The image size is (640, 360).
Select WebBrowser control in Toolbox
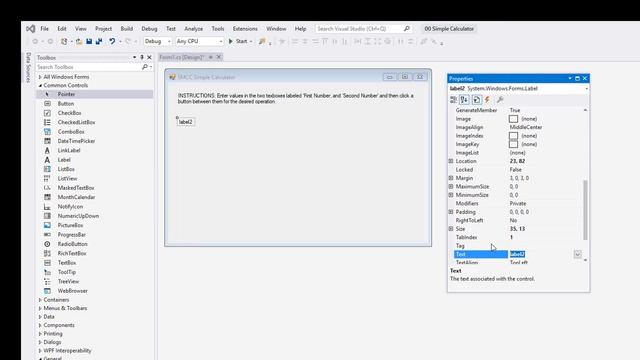pos(95,291)
